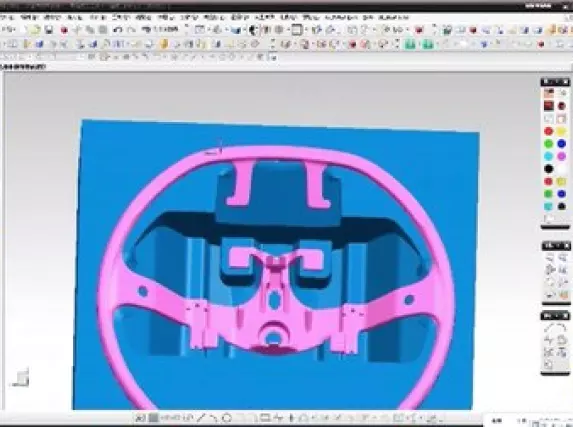Select the rectangle tool in the bottom toolbar
Image resolution: width=573 pixels, height=427 pixels.
[x=265, y=417]
